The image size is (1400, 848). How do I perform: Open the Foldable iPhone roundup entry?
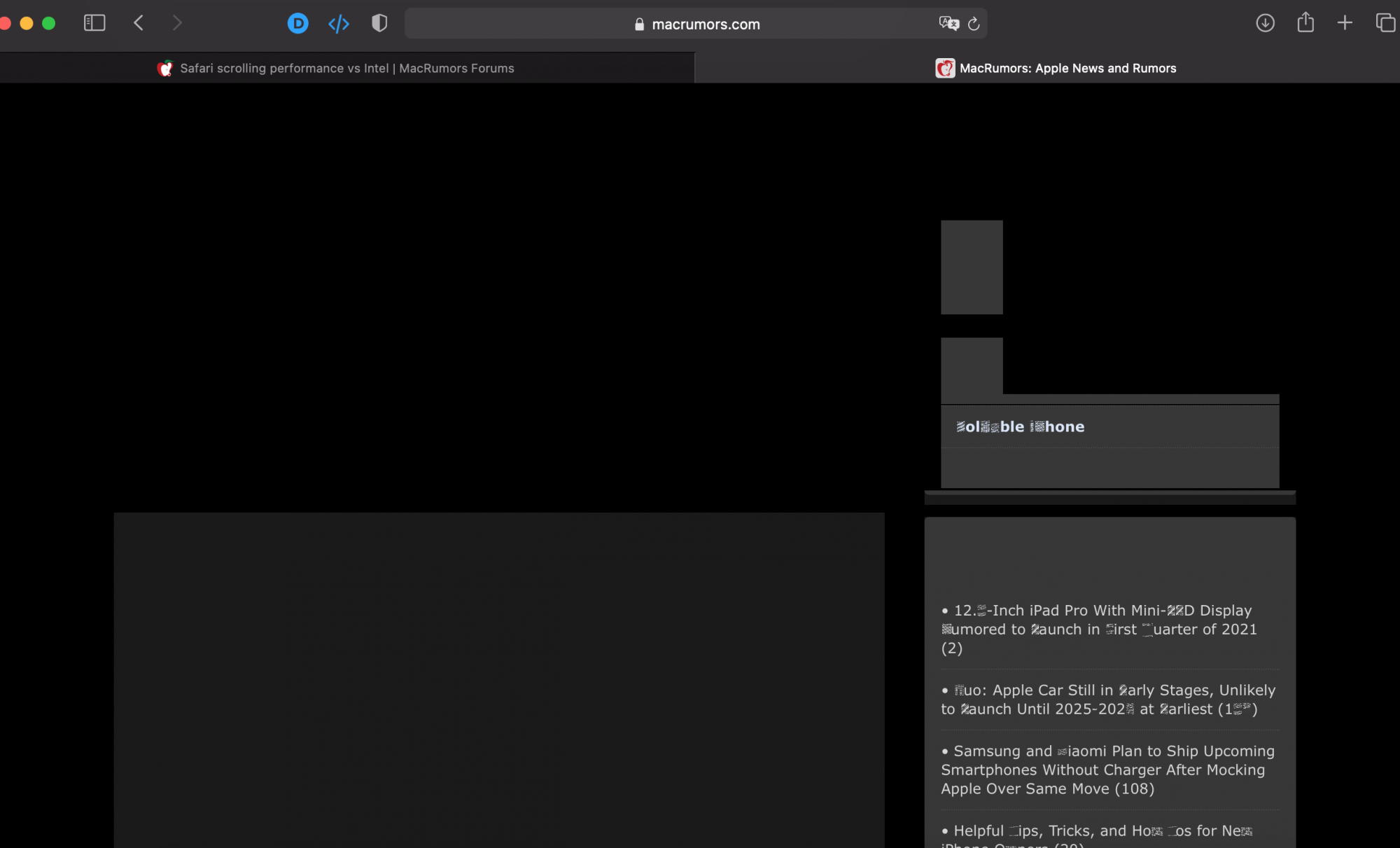[x=1020, y=426]
